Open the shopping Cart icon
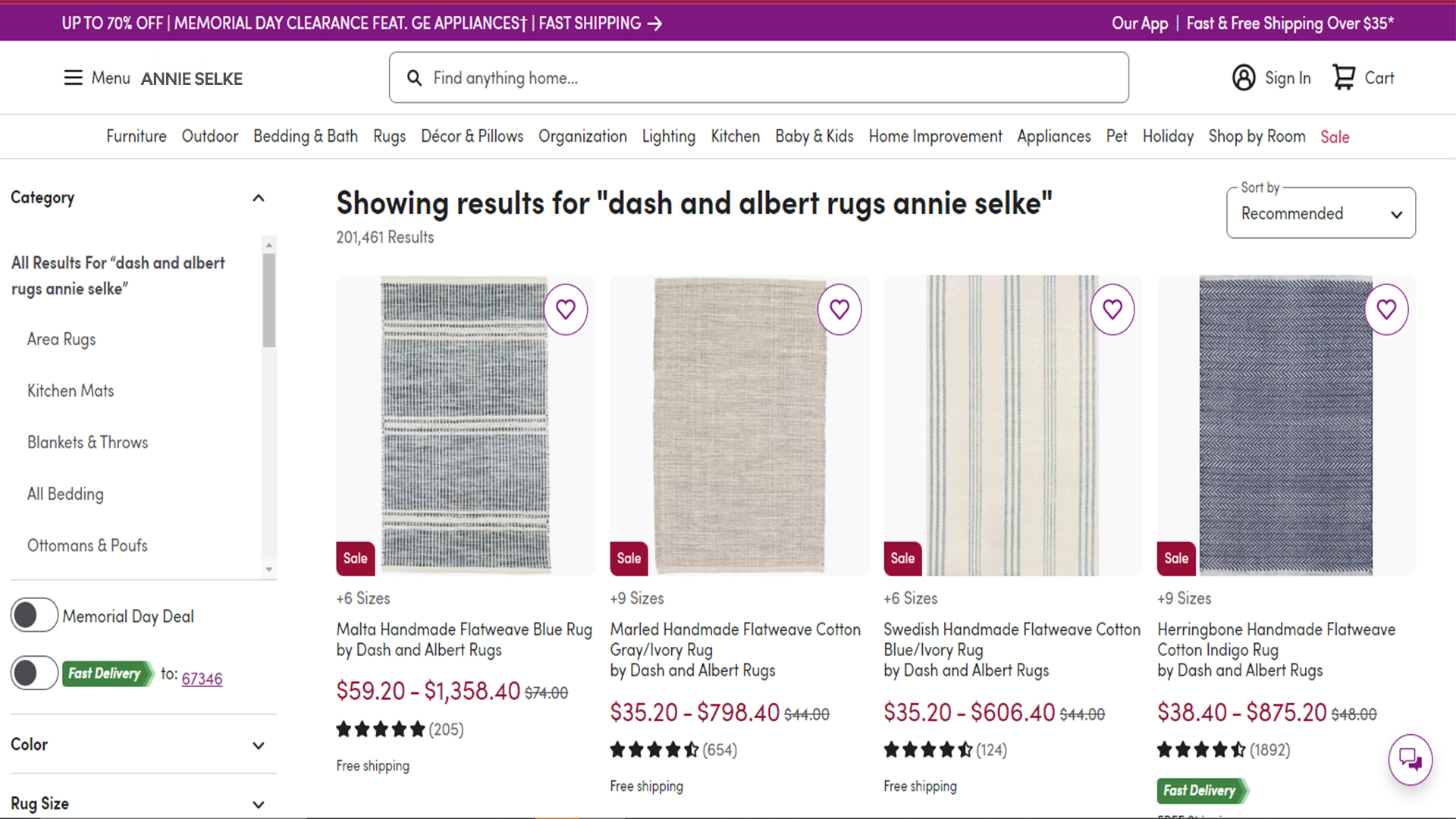 [1344, 78]
